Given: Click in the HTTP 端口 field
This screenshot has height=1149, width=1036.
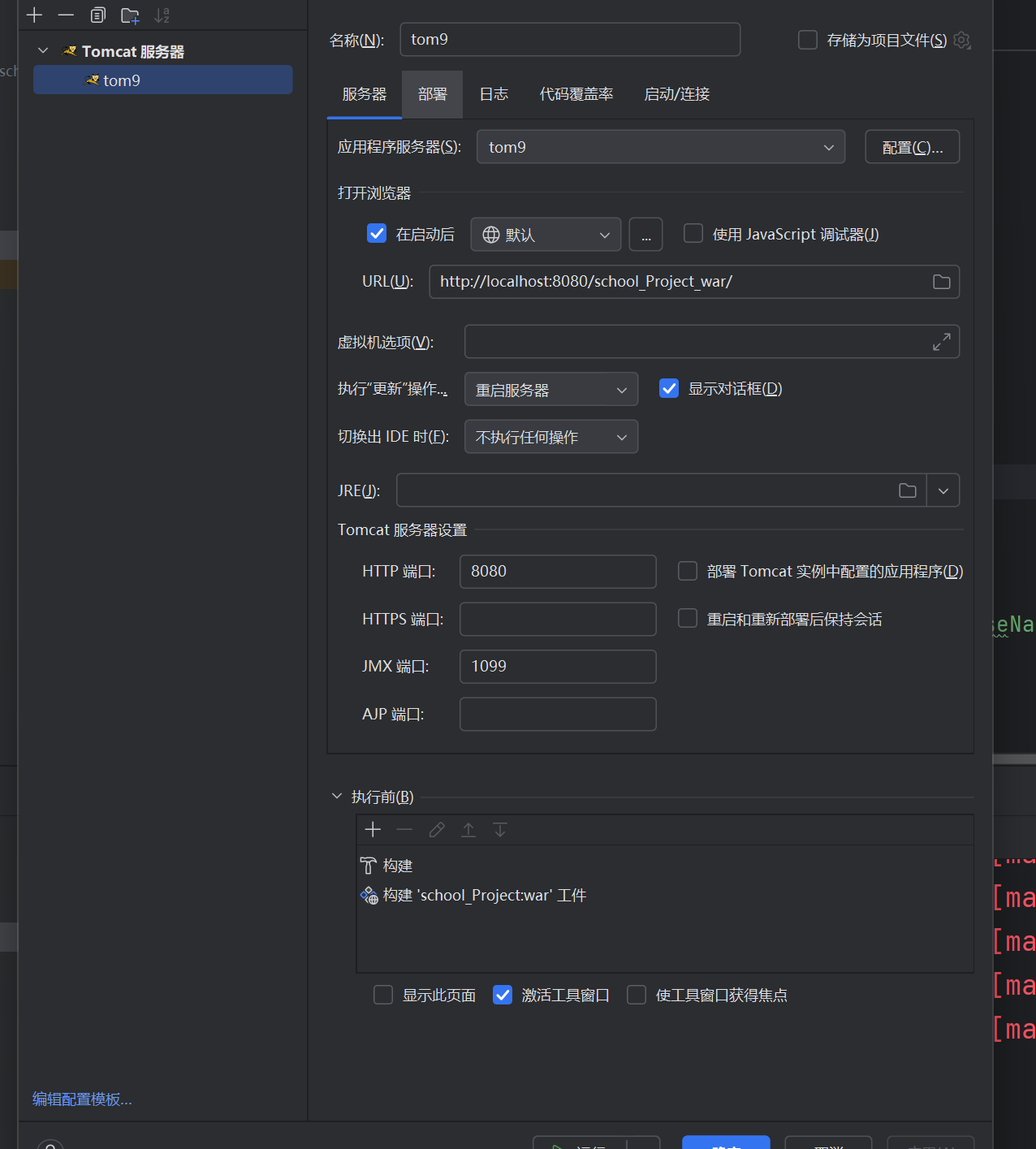Looking at the screenshot, I should [x=558, y=572].
